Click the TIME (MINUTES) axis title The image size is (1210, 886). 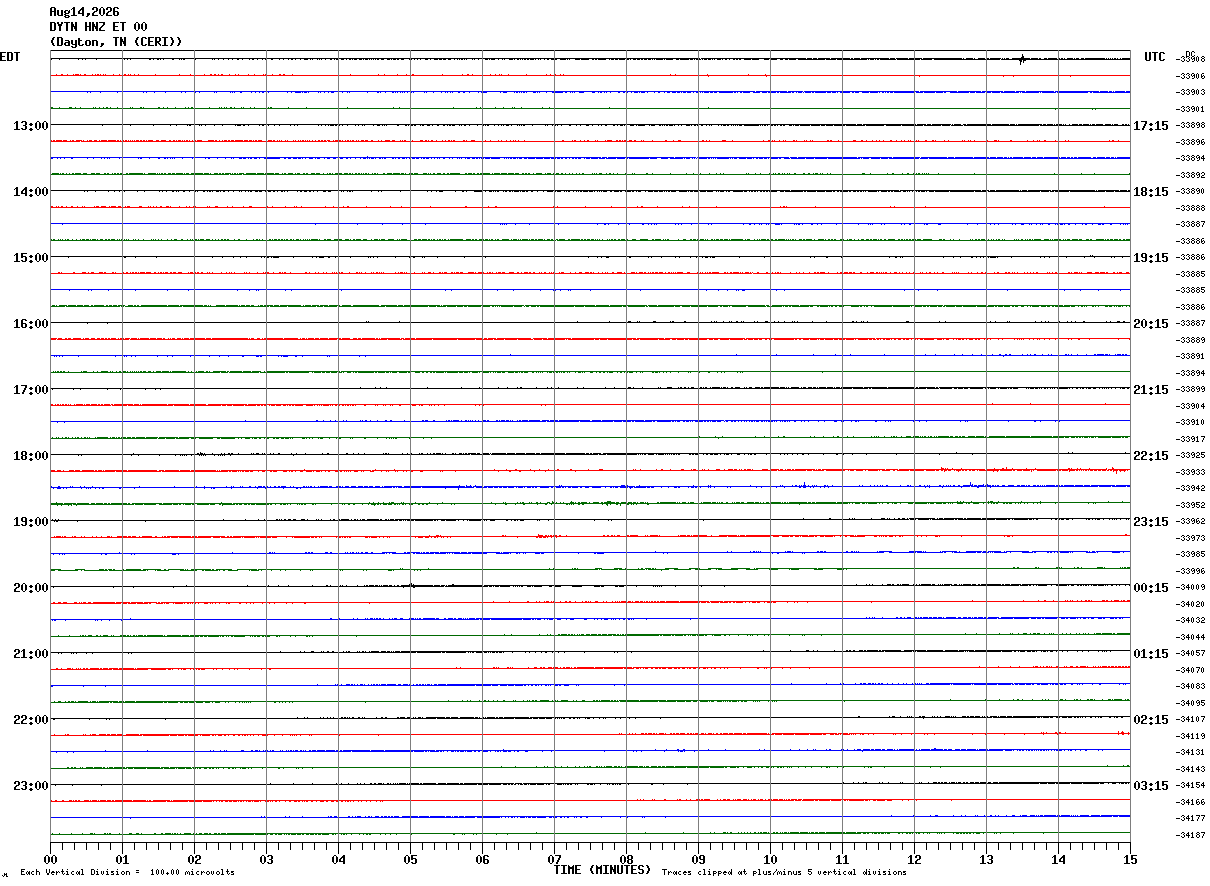coord(602,870)
